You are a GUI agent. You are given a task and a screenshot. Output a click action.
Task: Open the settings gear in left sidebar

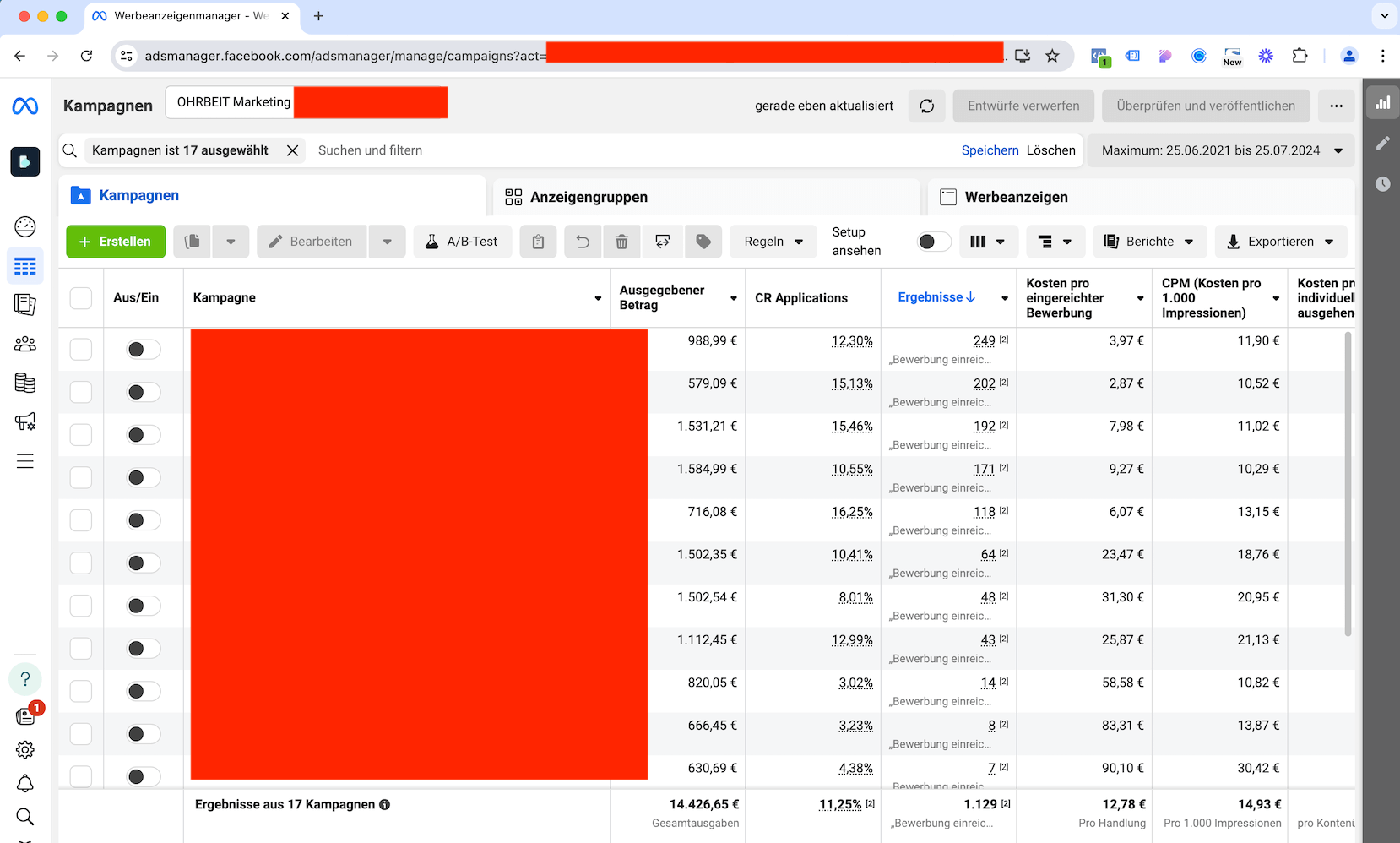coord(25,749)
